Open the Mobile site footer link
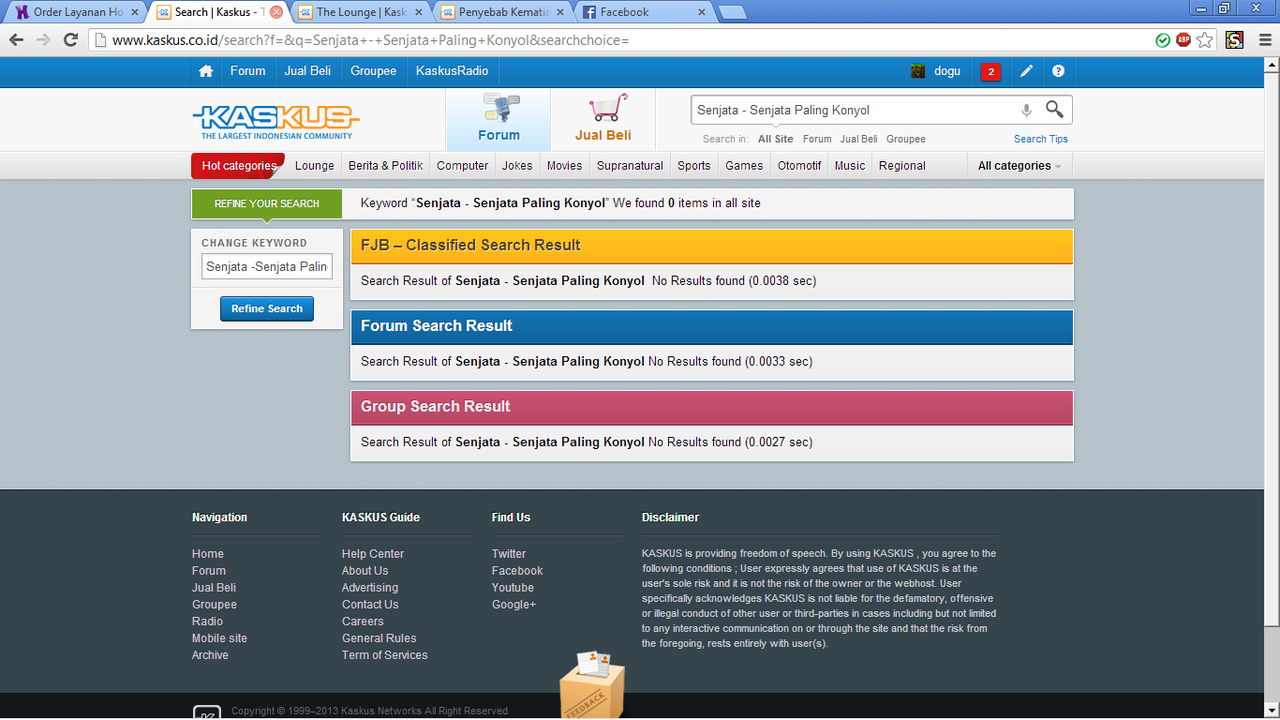Screen dimensions: 1280x720 (x=220, y=639)
